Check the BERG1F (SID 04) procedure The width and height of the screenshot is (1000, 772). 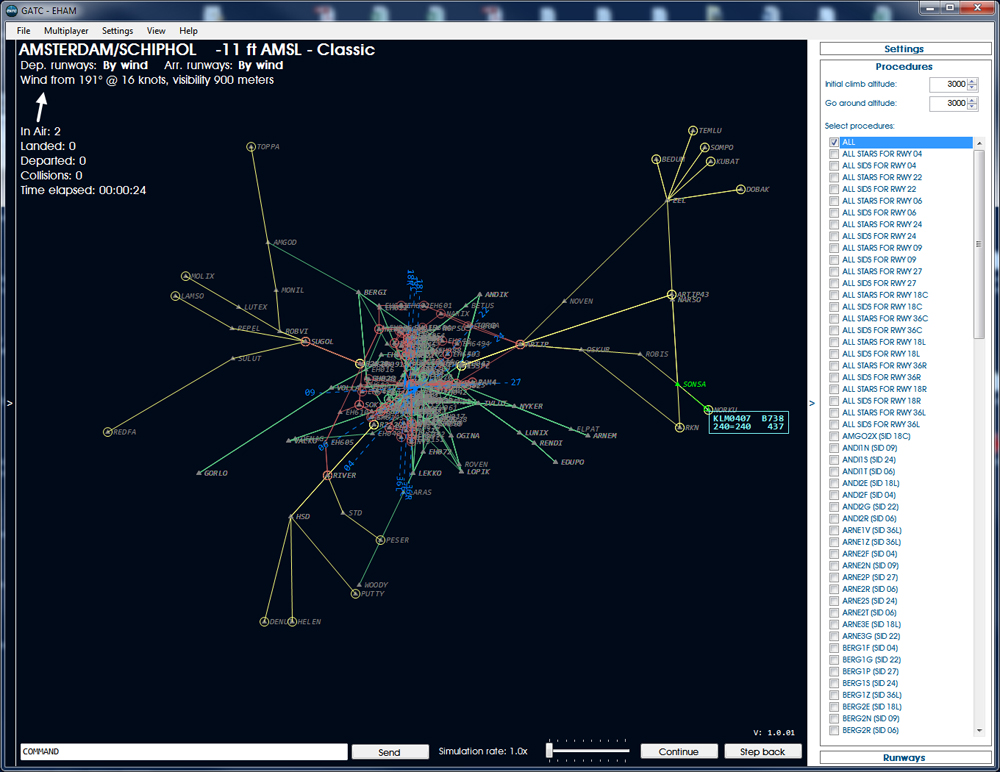click(834, 648)
